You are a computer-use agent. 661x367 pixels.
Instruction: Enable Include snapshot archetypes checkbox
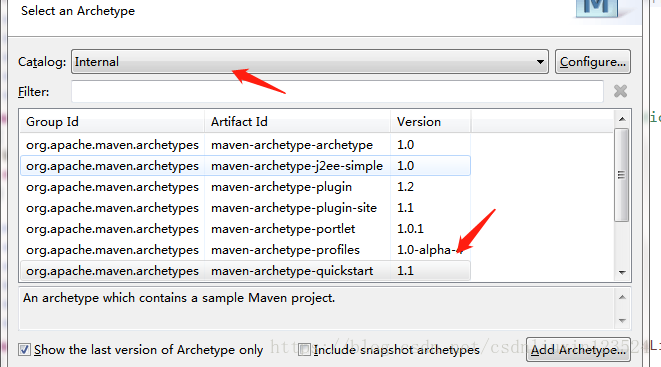[x=304, y=350]
